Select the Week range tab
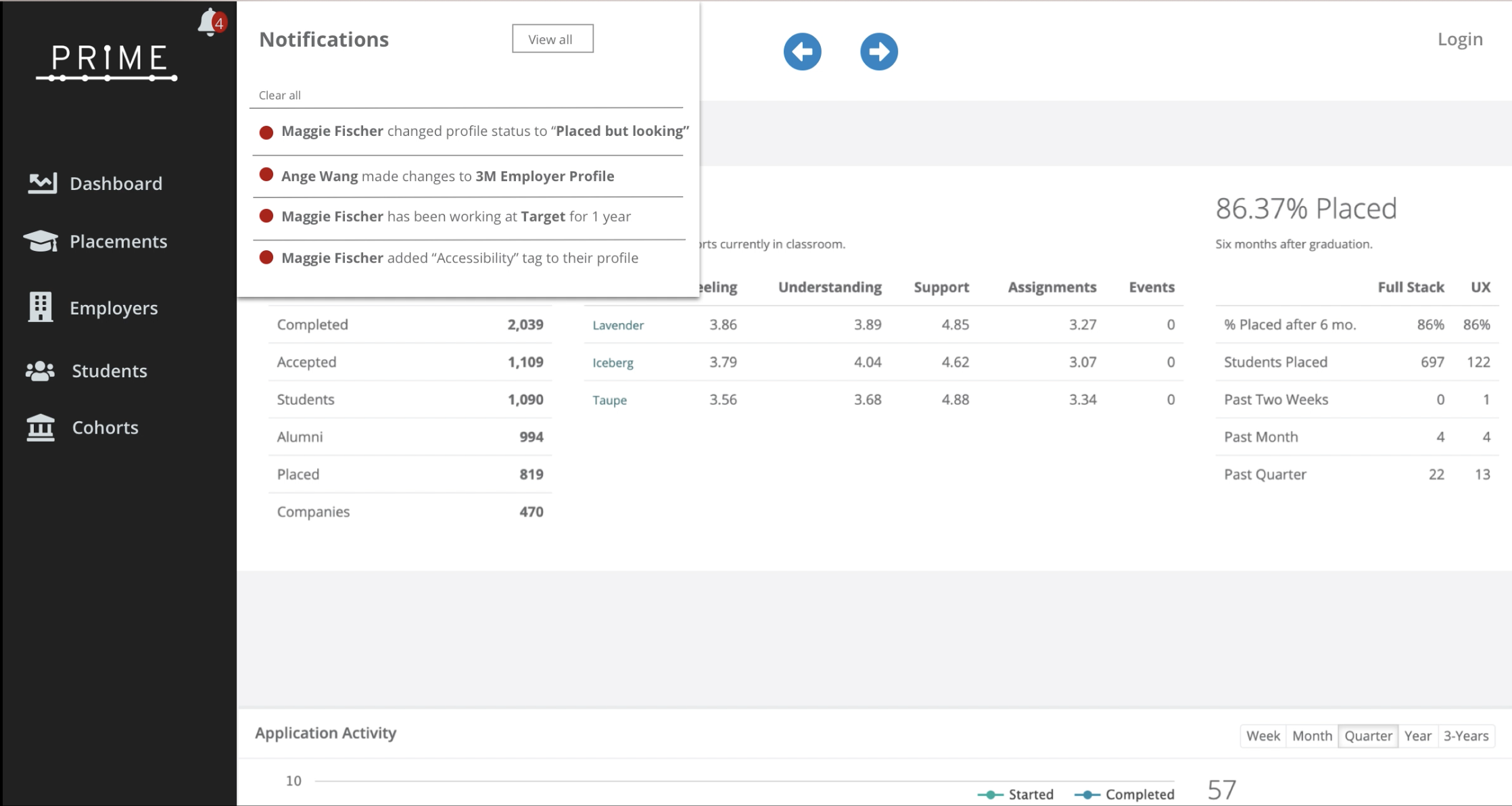The image size is (1512, 806). pos(1262,736)
